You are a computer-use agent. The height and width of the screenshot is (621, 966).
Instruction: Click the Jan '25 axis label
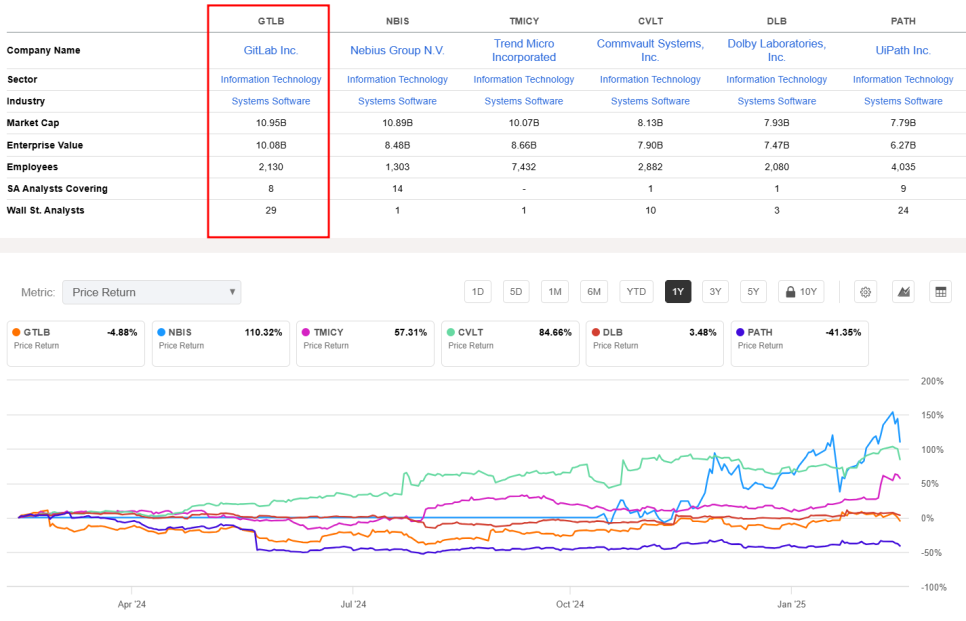[x=791, y=604]
